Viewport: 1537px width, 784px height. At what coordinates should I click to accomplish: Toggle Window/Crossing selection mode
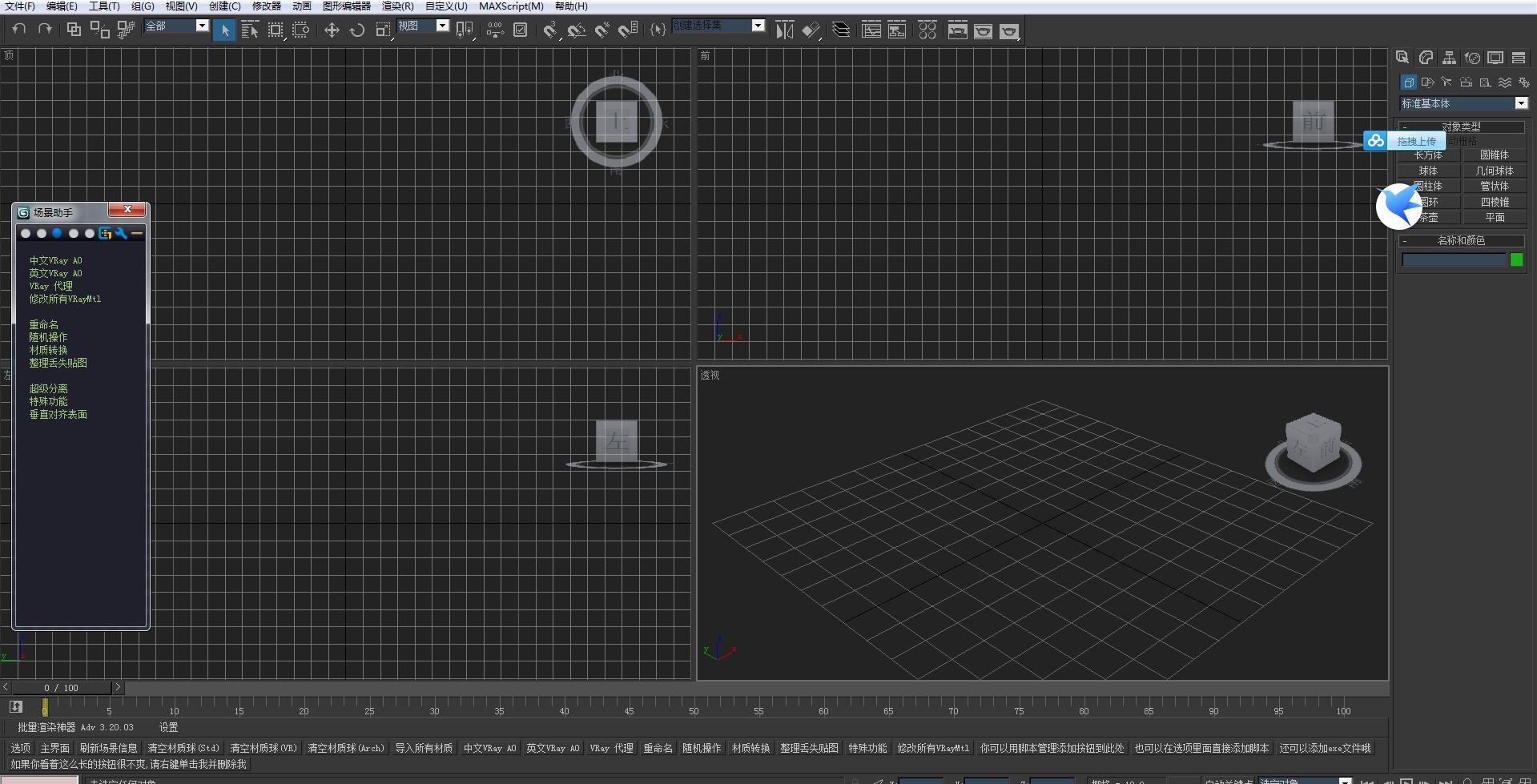click(x=301, y=30)
